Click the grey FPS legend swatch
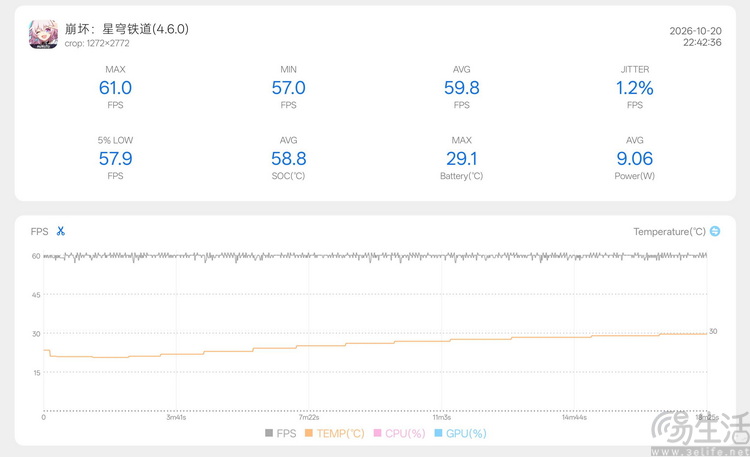This screenshot has height=457, width=750. 269,433
